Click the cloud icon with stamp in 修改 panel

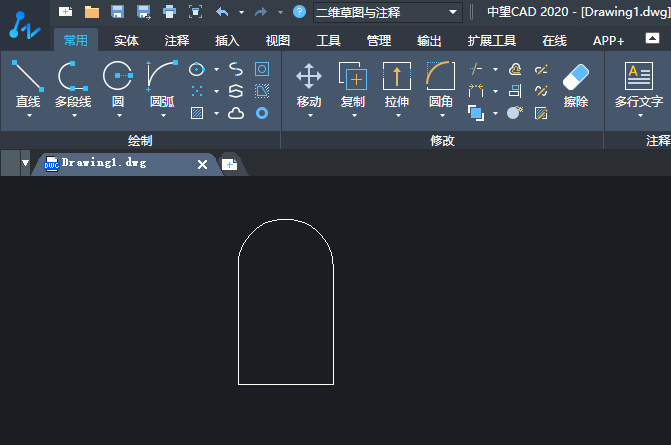coord(515,69)
